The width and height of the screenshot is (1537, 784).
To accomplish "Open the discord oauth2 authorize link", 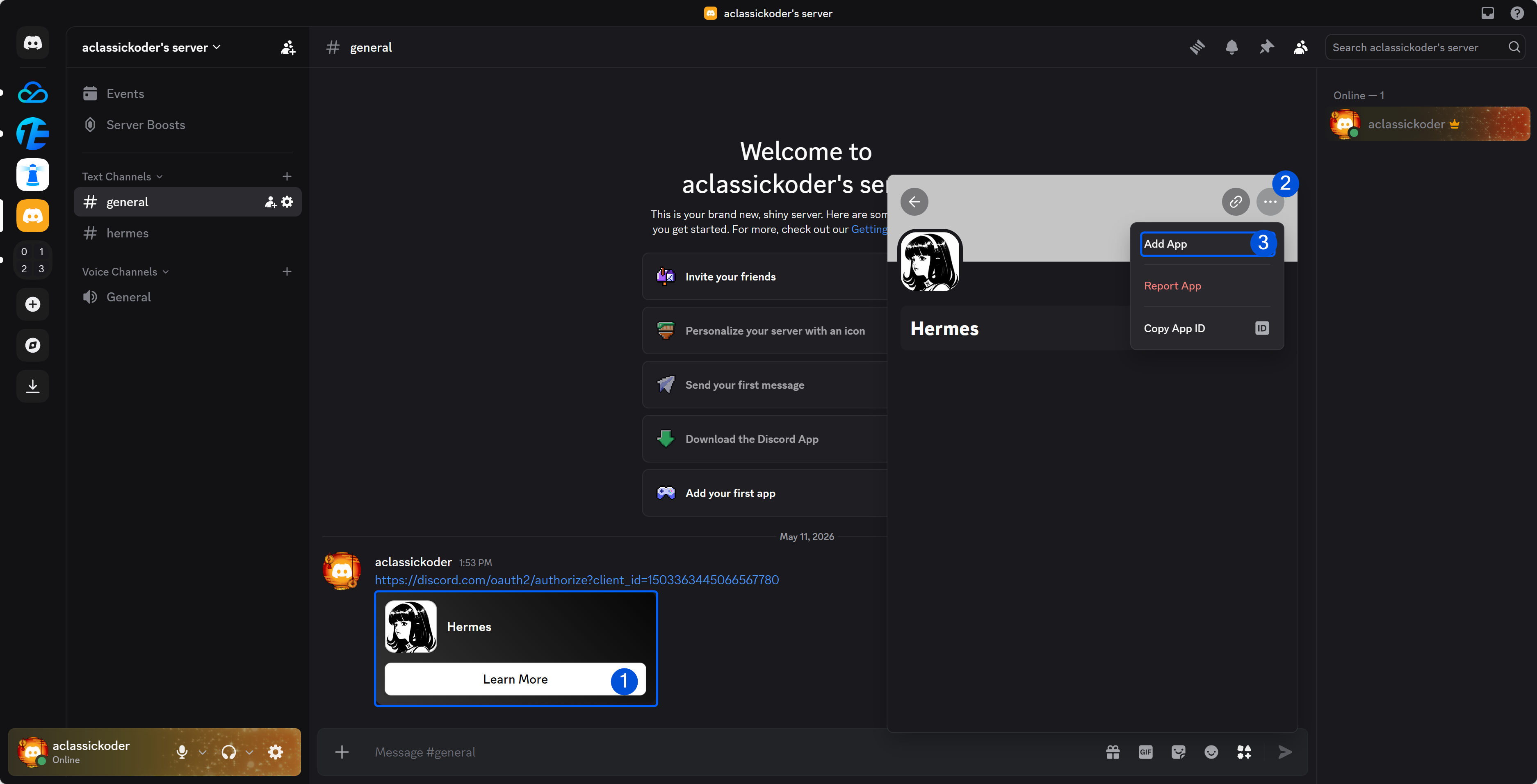I will 577,580.
